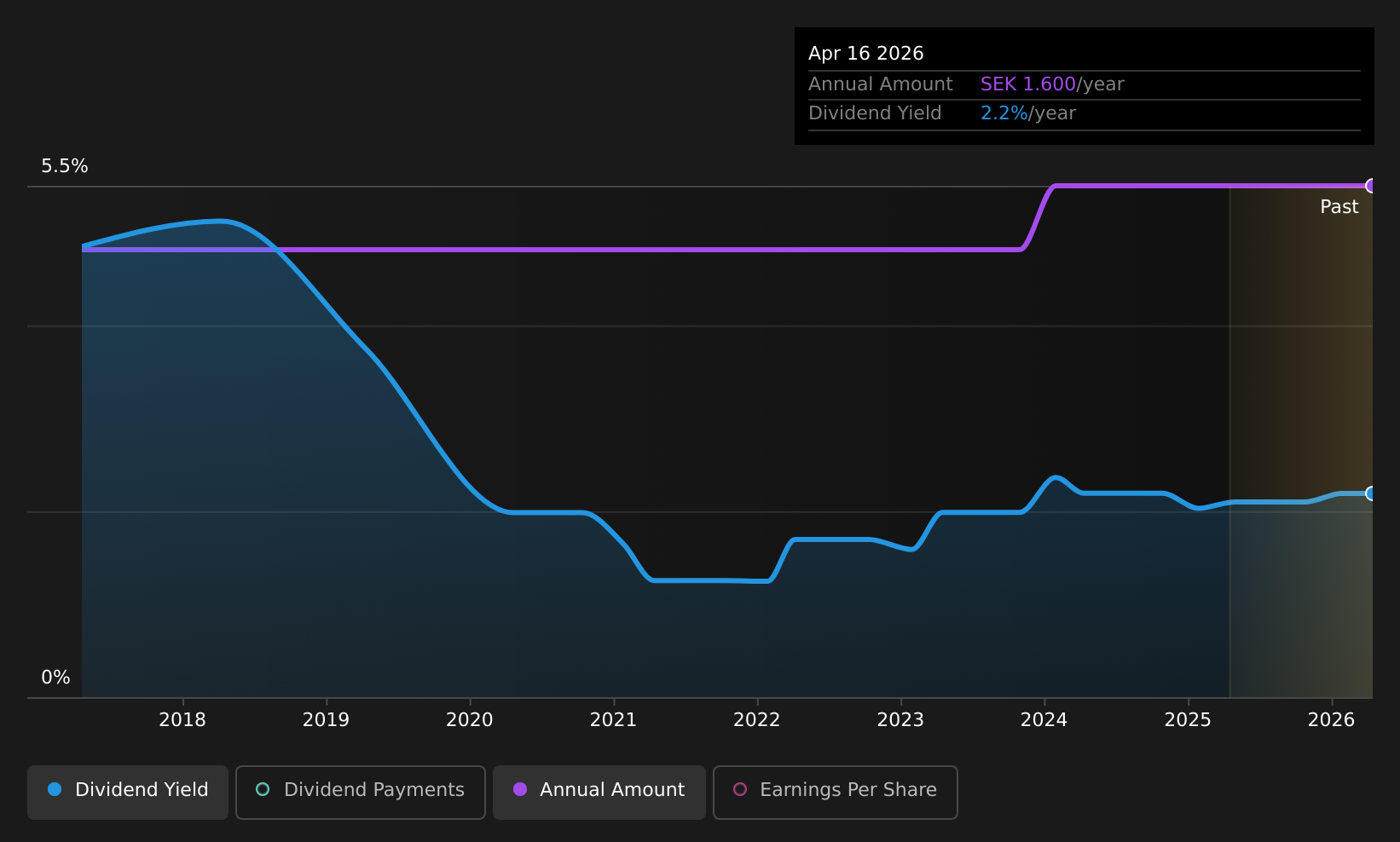Click the 'Apr 16 2026' tooltip date
Screen dimensions: 1400x842
point(866,54)
